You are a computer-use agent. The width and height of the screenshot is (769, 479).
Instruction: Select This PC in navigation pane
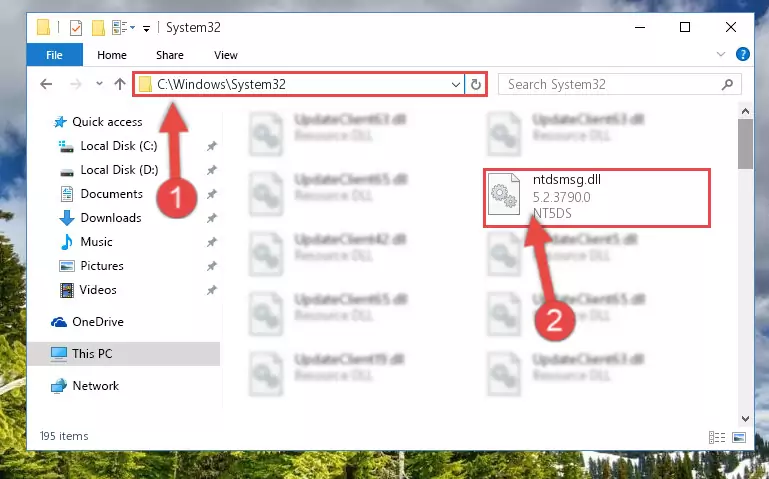pos(123,353)
